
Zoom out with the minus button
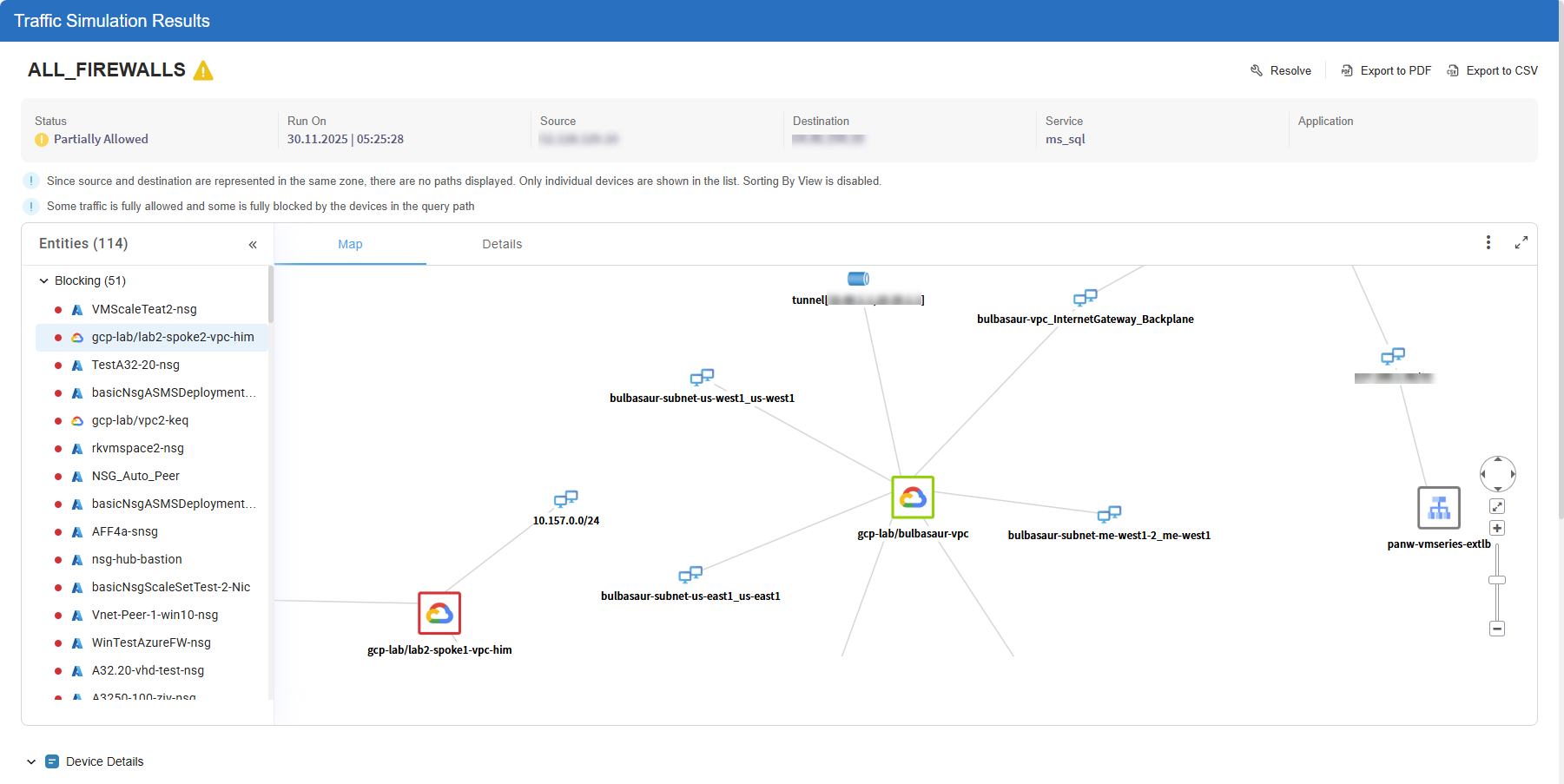click(x=1497, y=629)
